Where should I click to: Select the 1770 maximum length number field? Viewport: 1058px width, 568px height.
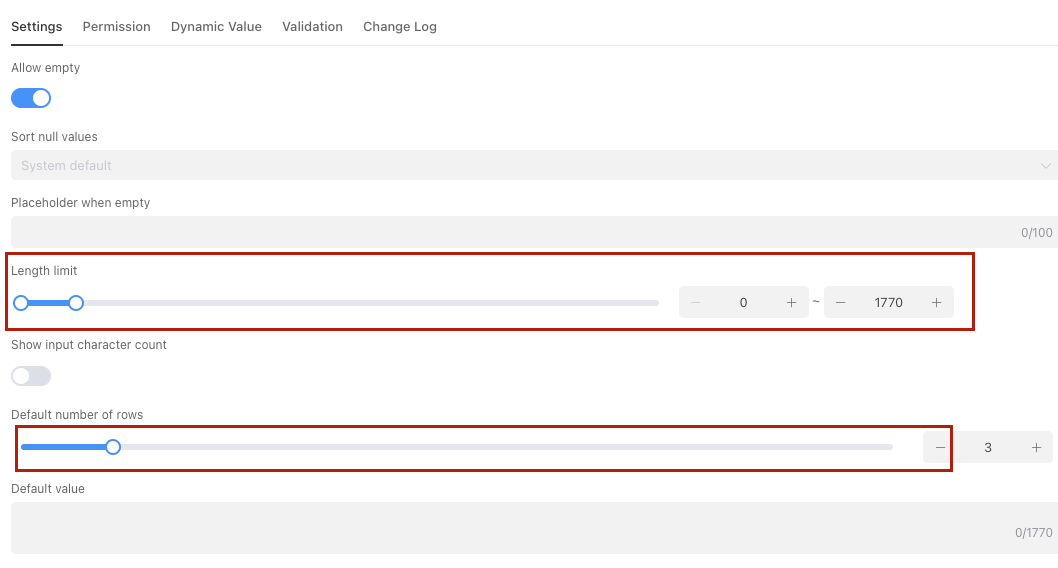pos(888,303)
